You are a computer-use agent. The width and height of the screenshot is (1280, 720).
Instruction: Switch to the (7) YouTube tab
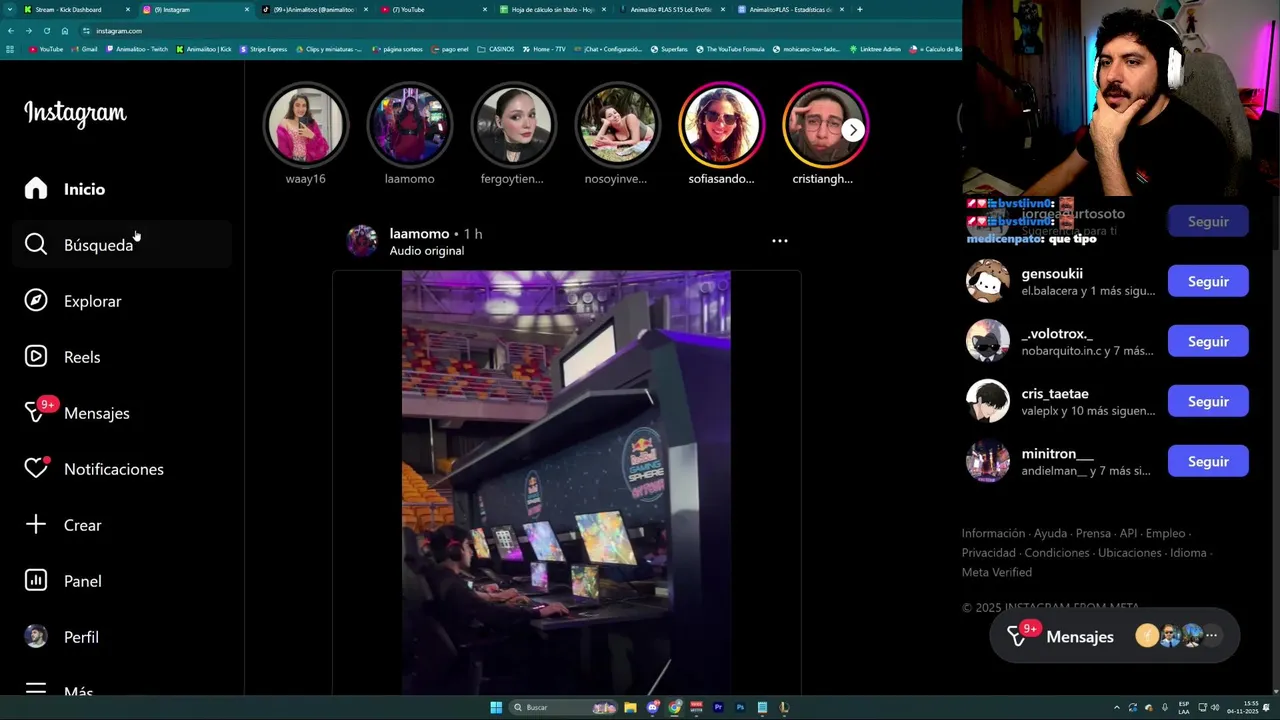tap(432, 9)
